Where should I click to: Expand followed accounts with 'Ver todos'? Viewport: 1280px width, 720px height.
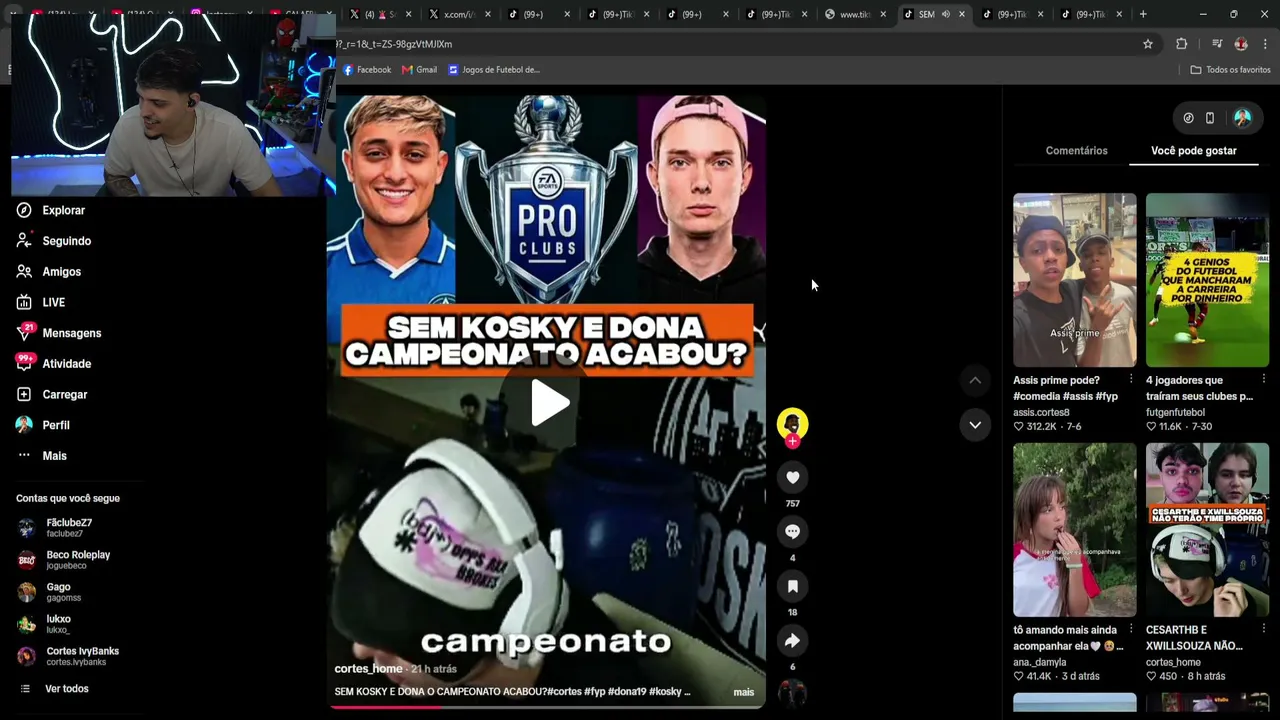(66, 689)
